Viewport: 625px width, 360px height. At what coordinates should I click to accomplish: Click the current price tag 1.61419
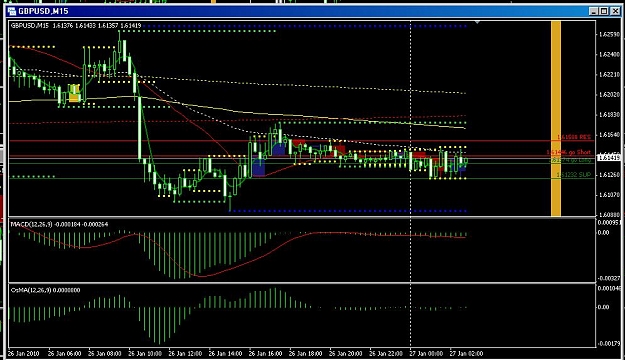coord(609,158)
